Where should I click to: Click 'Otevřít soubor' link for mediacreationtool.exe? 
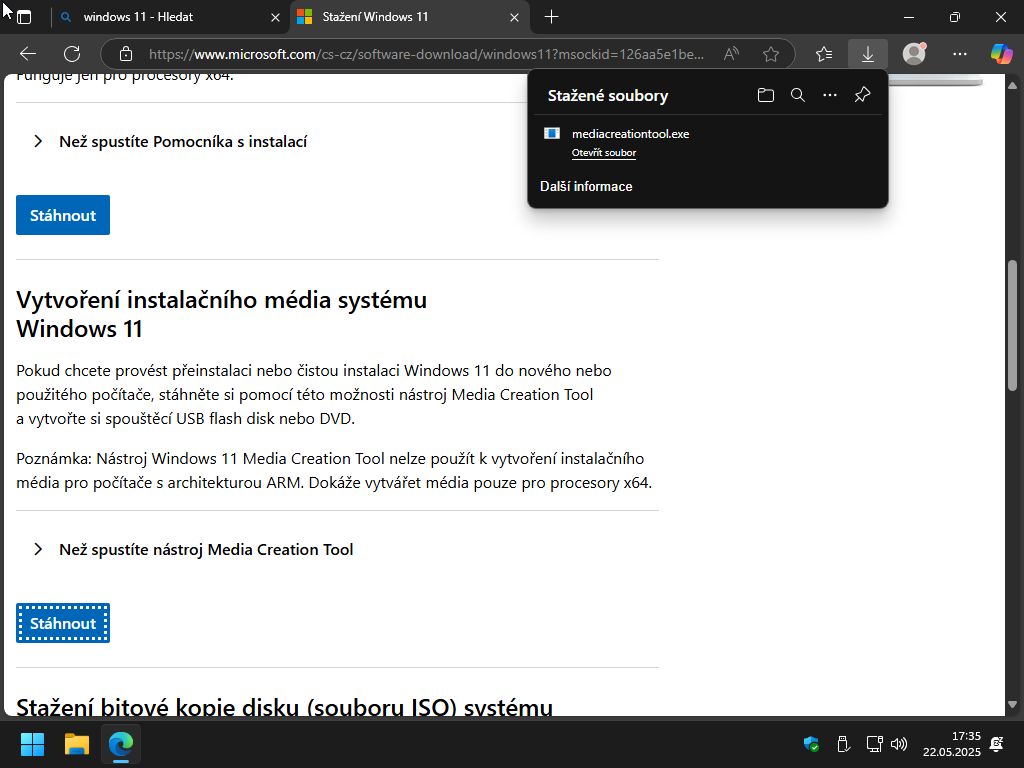point(604,153)
